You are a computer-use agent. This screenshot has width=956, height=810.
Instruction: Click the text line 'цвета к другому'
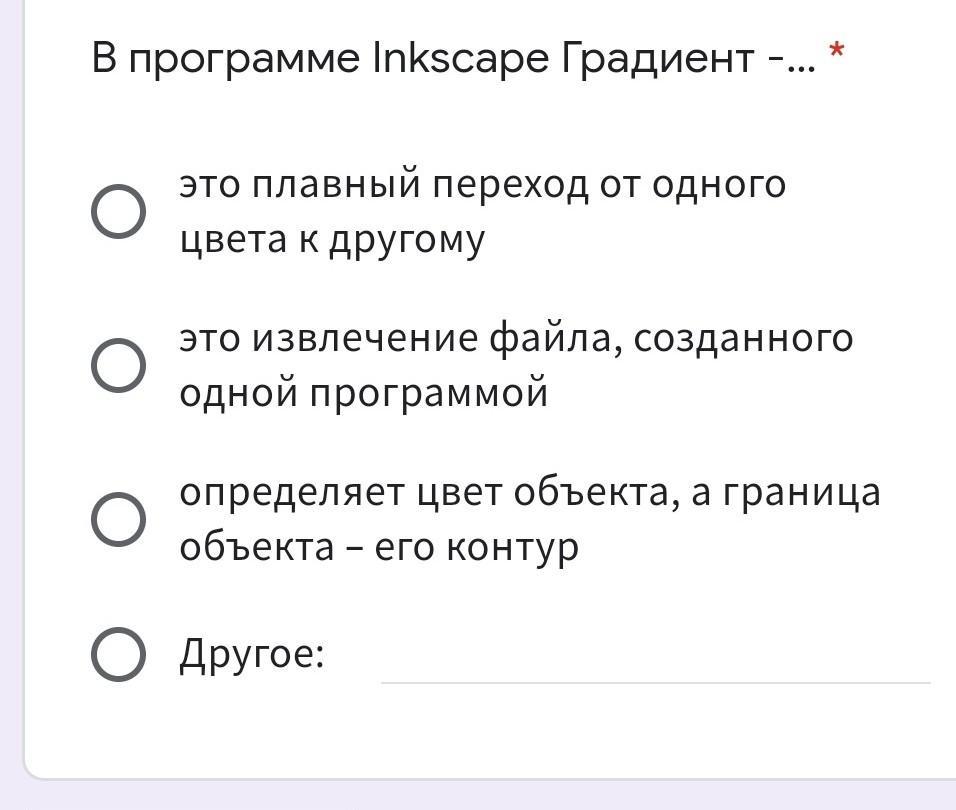[x=332, y=239]
